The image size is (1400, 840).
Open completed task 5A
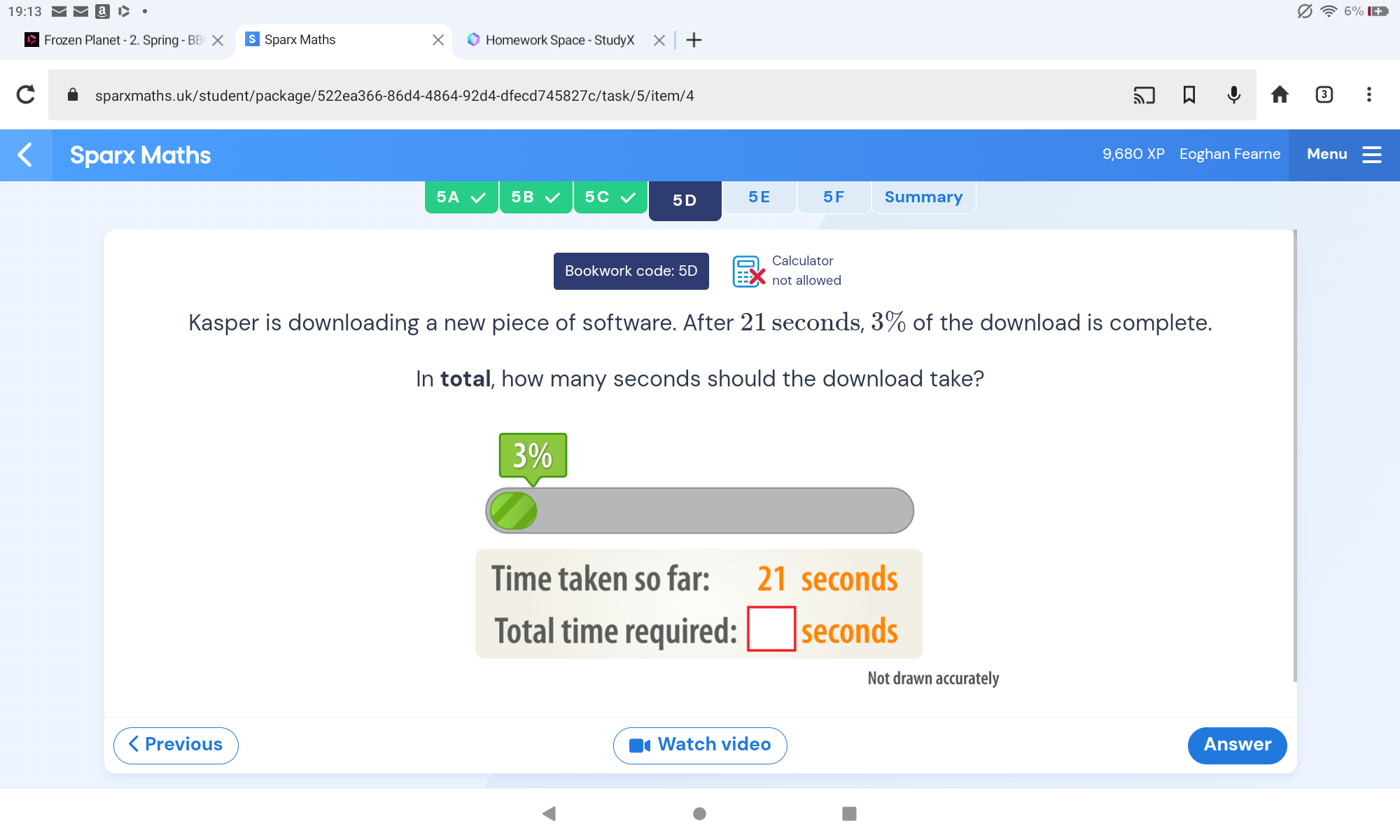point(461,197)
